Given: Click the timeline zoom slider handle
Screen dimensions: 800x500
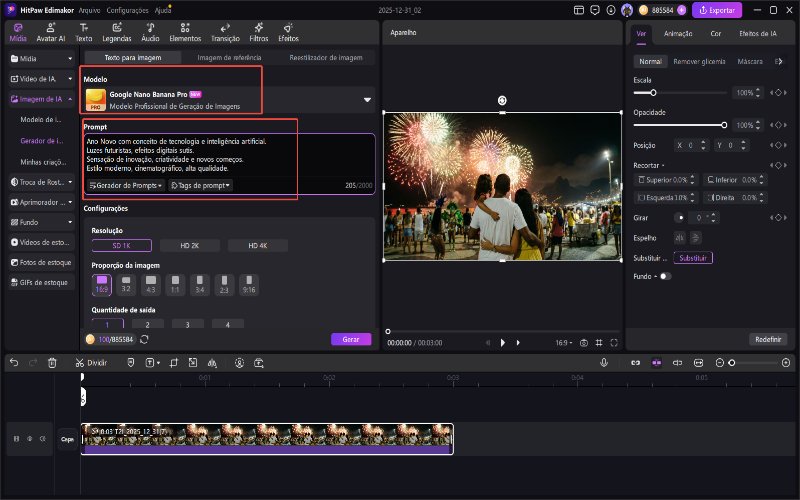Looking at the screenshot, I should pos(732,363).
